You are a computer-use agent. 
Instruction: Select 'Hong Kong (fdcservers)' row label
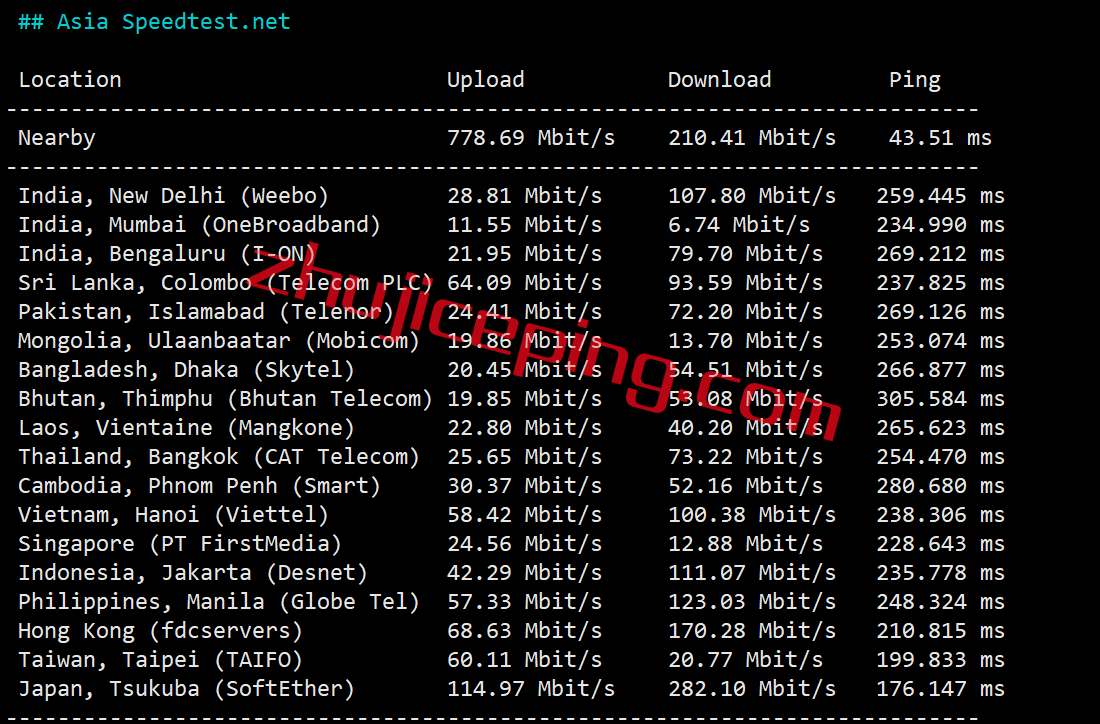[161, 631]
